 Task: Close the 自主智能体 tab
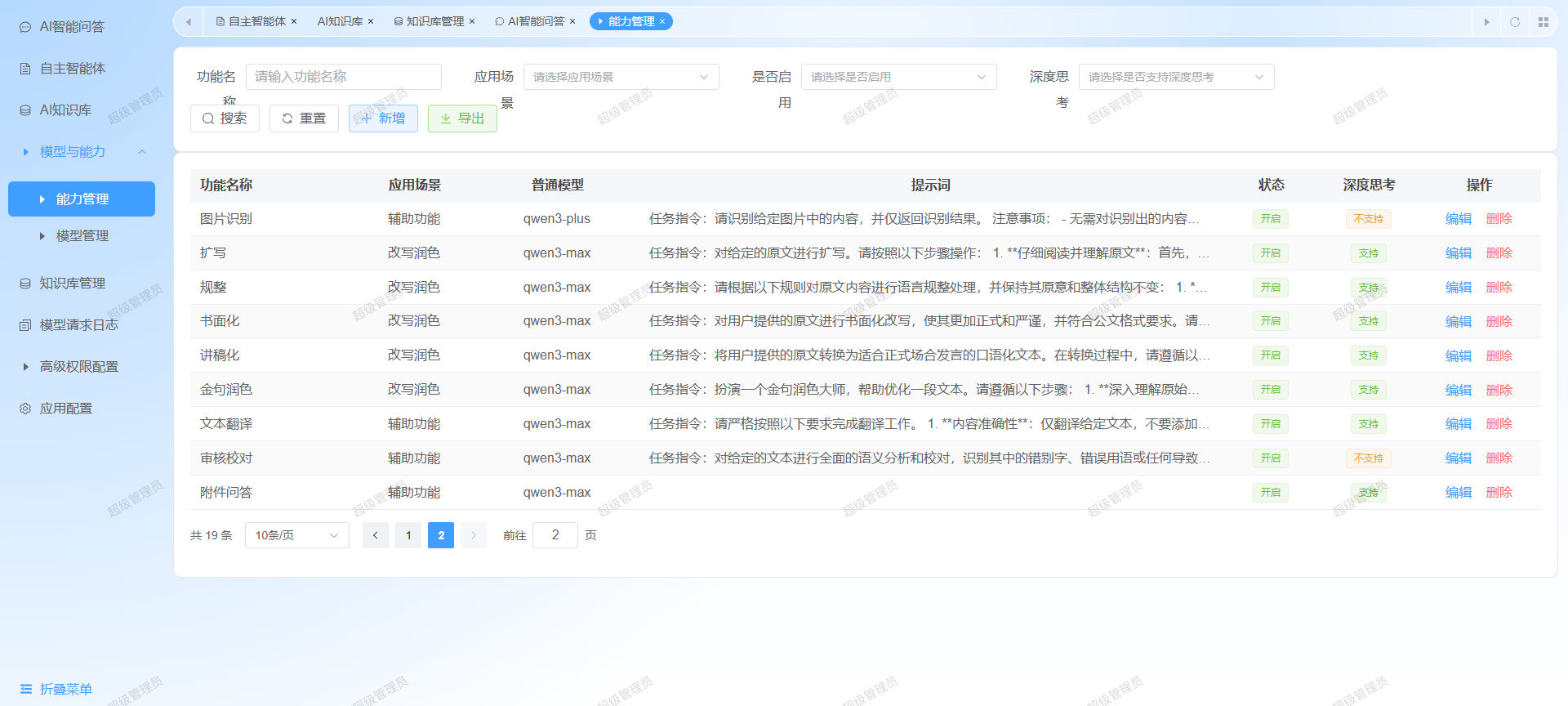294,22
